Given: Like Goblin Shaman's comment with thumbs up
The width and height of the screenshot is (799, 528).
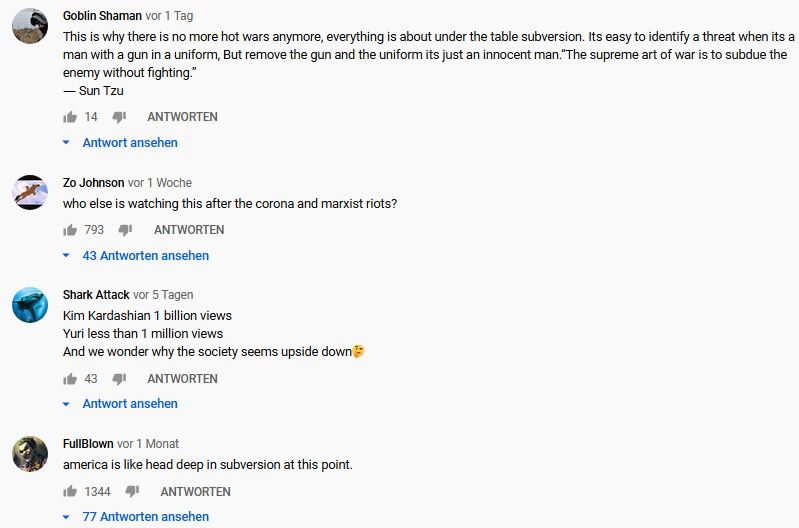Looking at the screenshot, I should tap(70, 117).
